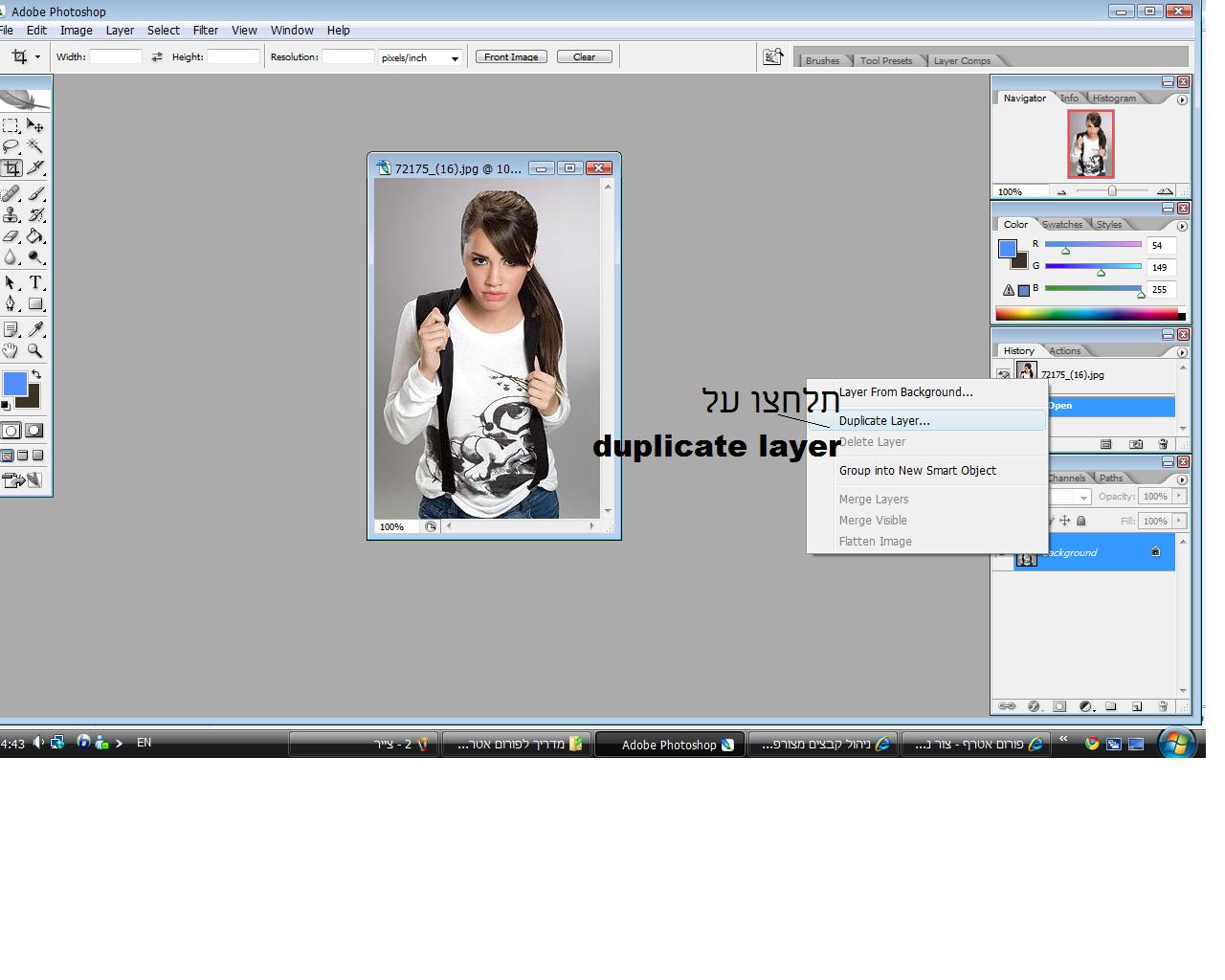1225x980 pixels.
Task: Open the Filter menu
Action: pyautogui.click(x=205, y=31)
